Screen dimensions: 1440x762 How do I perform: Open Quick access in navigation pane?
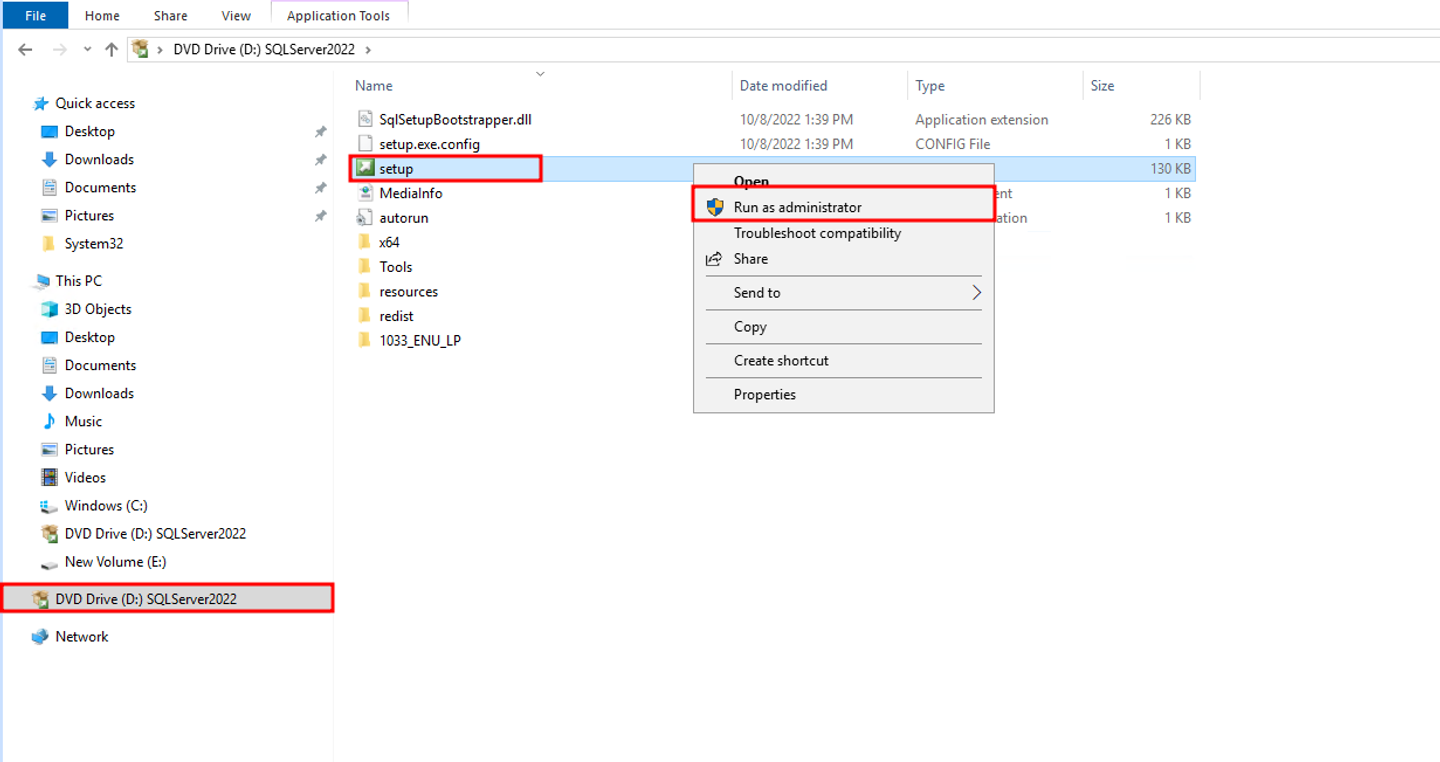[95, 103]
